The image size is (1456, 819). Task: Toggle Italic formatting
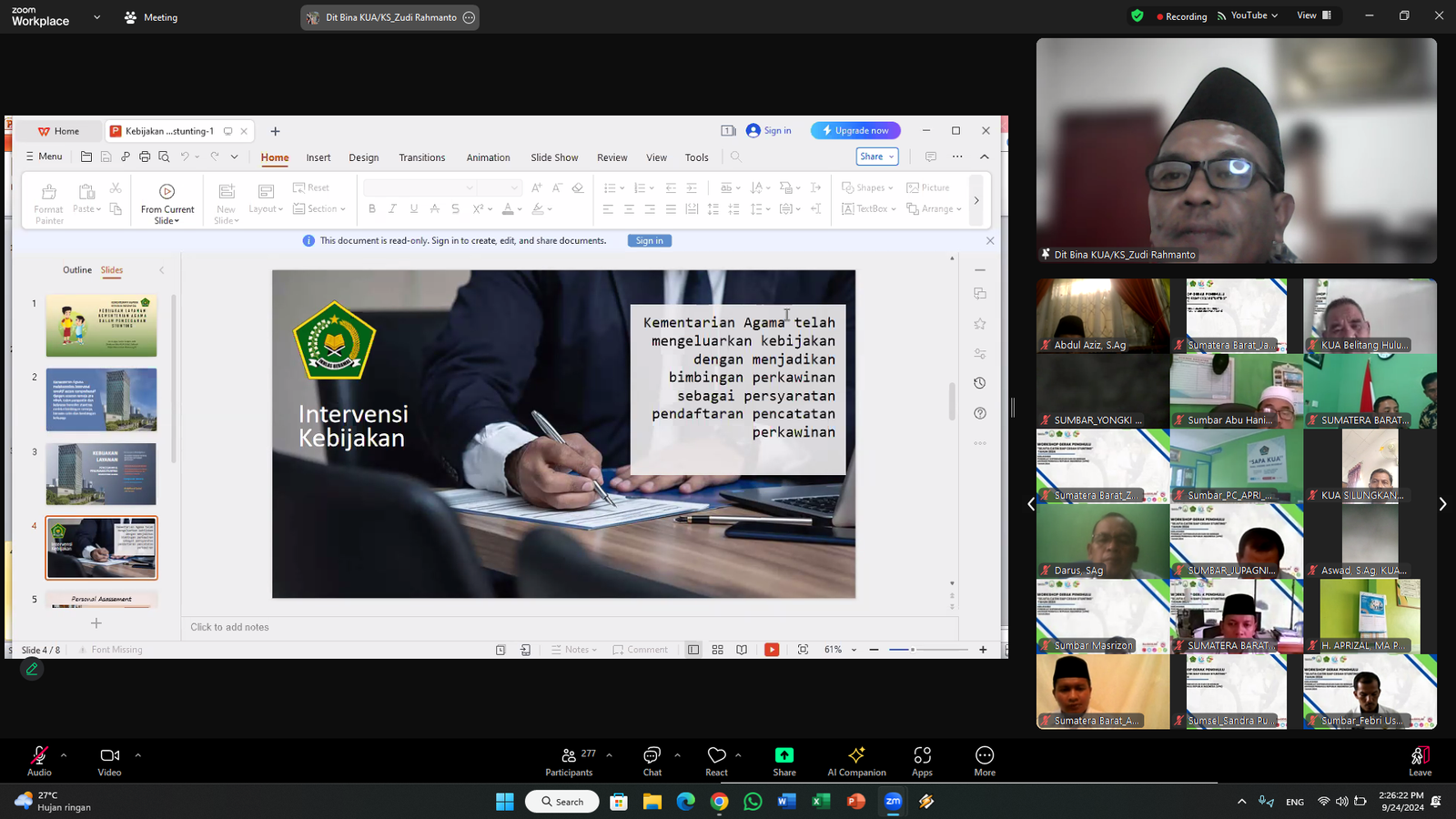[x=392, y=209]
